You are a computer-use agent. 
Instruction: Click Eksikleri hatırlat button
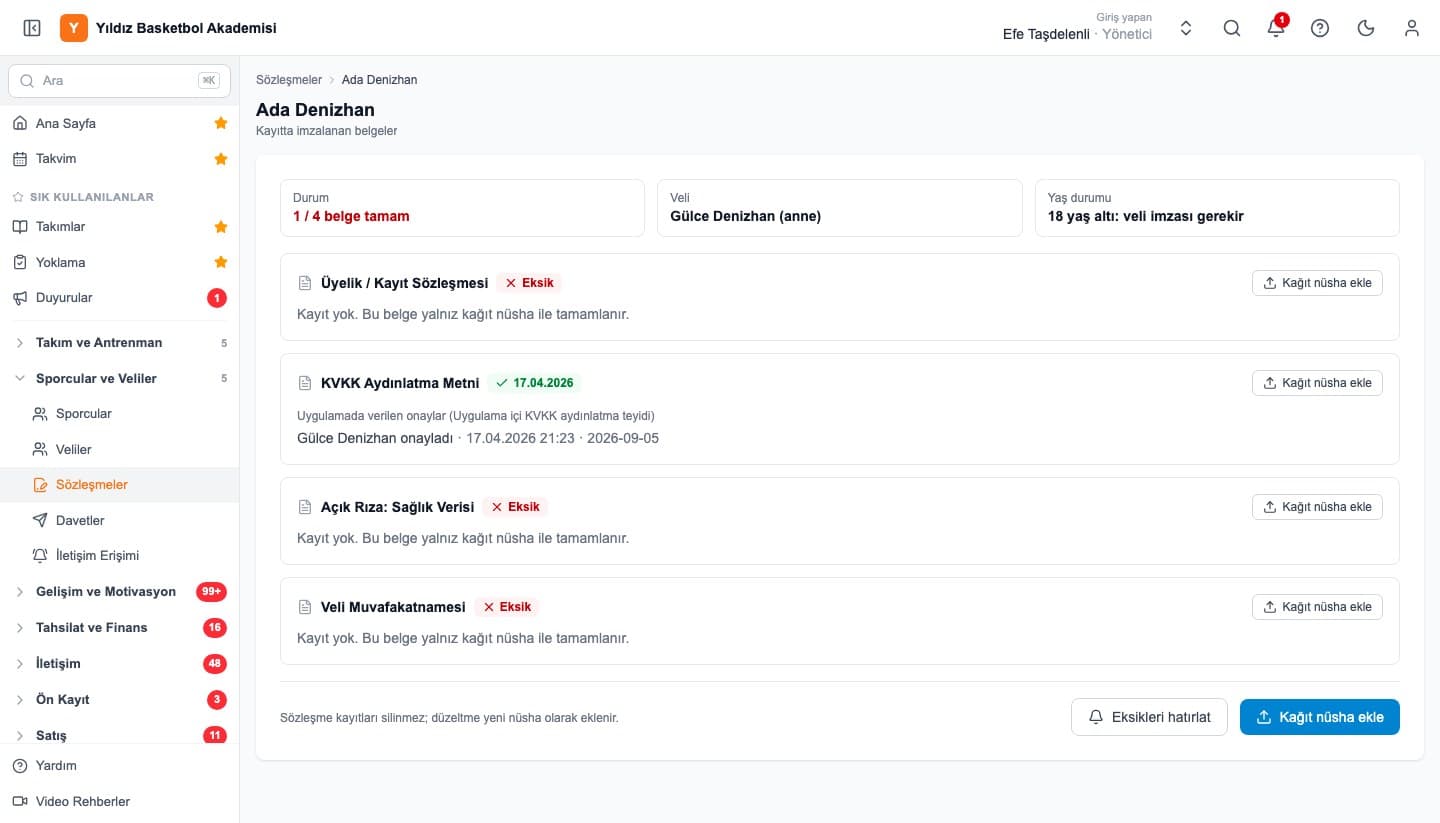coord(1149,717)
